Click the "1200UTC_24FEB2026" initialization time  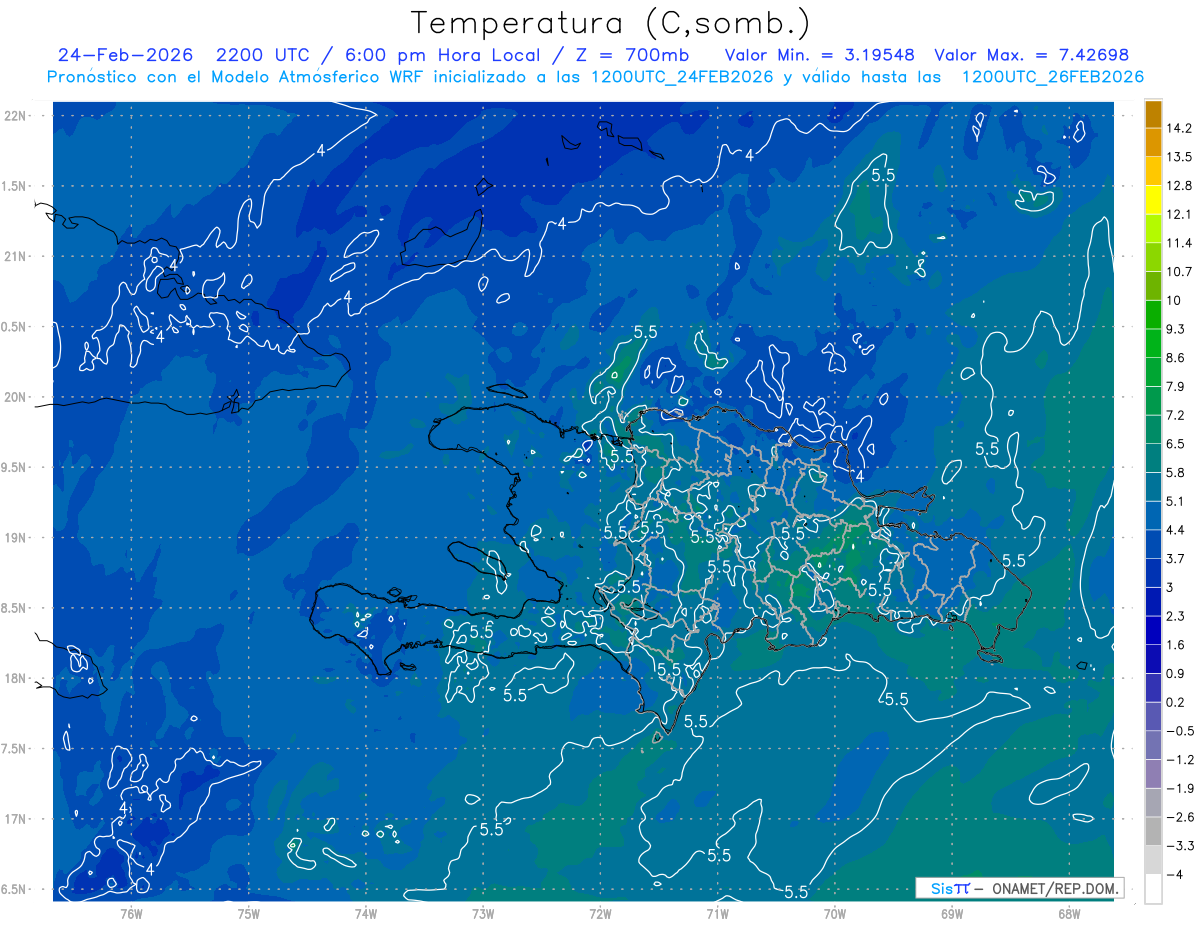(x=682, y=77)
